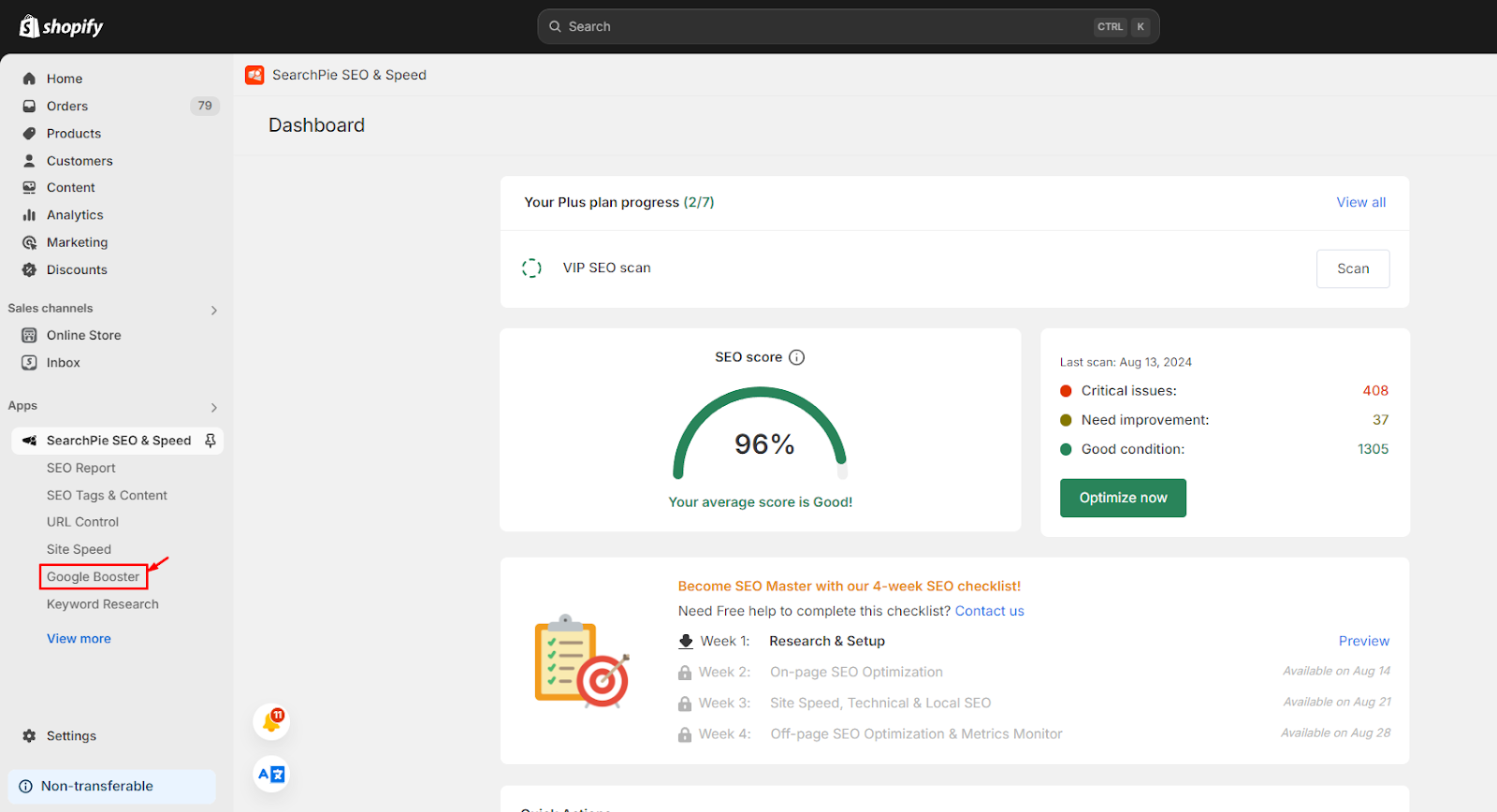The height and width of the screenshot is (812, 1497).
Task: Click On-page SEO Optimization text
Action: click(856, 672)
